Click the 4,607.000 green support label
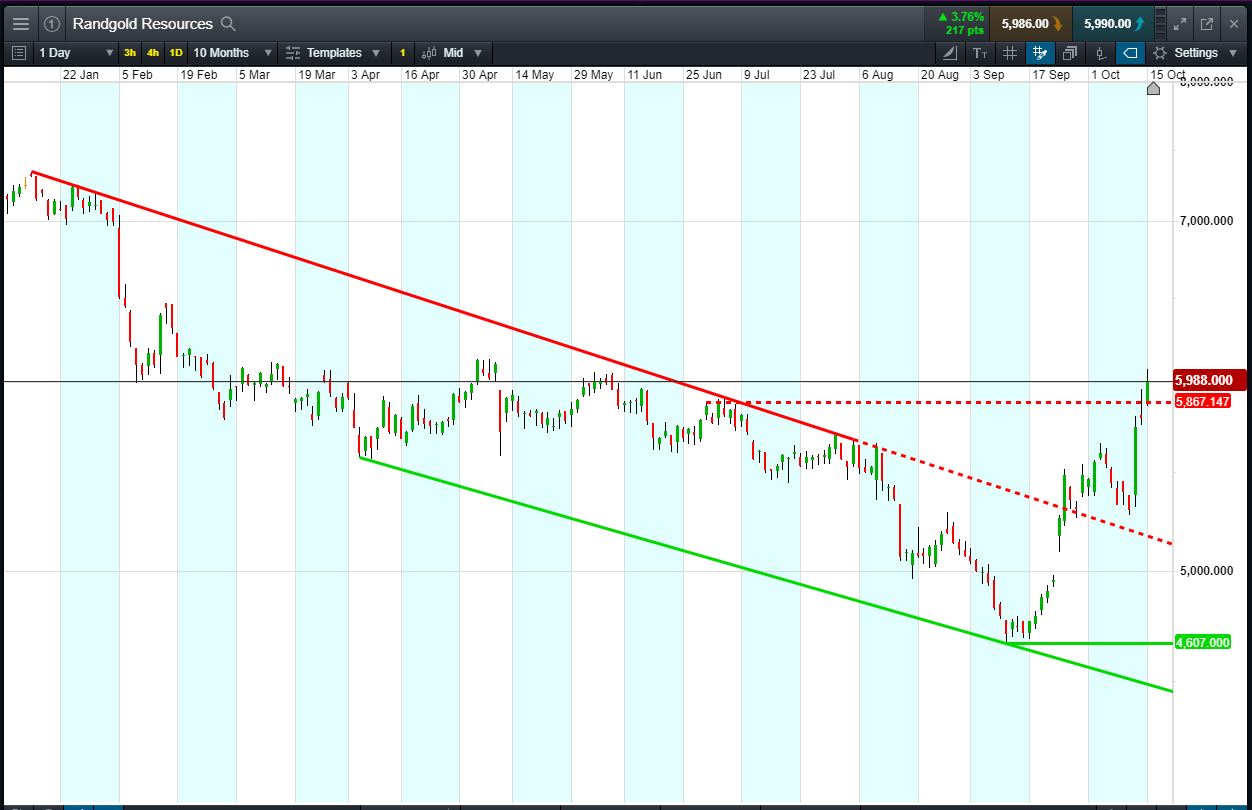The height and width of the screenshot is (810, 1252). coord(1203,642)
